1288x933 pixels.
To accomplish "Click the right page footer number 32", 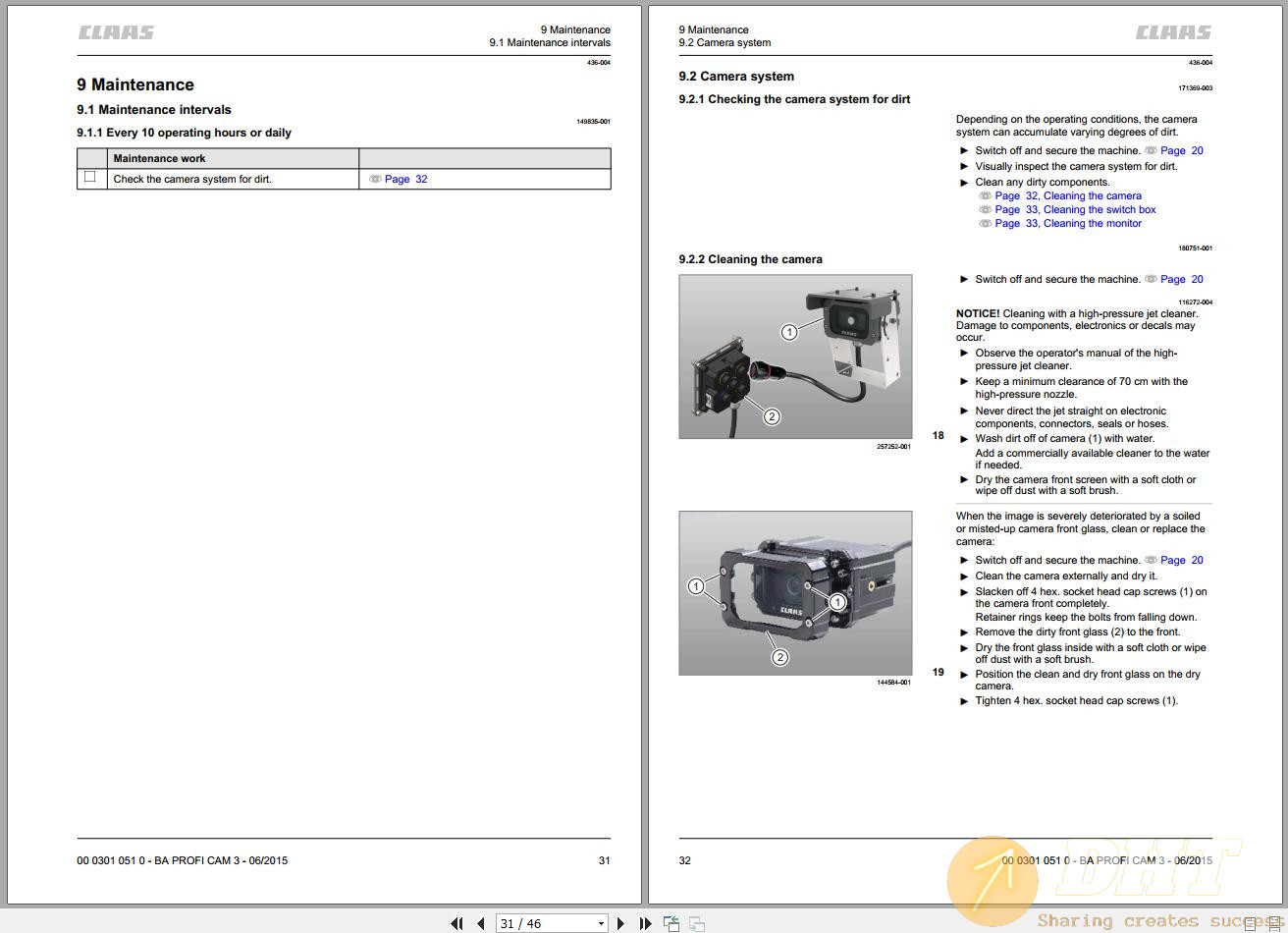I will point(684,860).
